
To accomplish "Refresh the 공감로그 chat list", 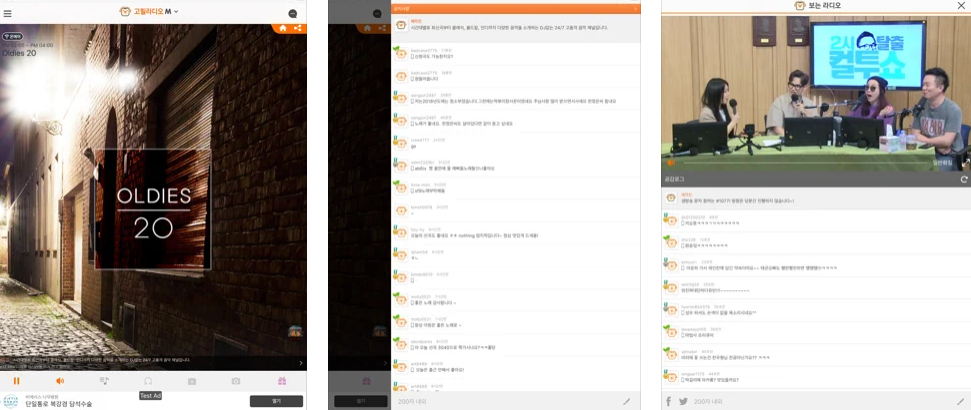I will 964,179.
